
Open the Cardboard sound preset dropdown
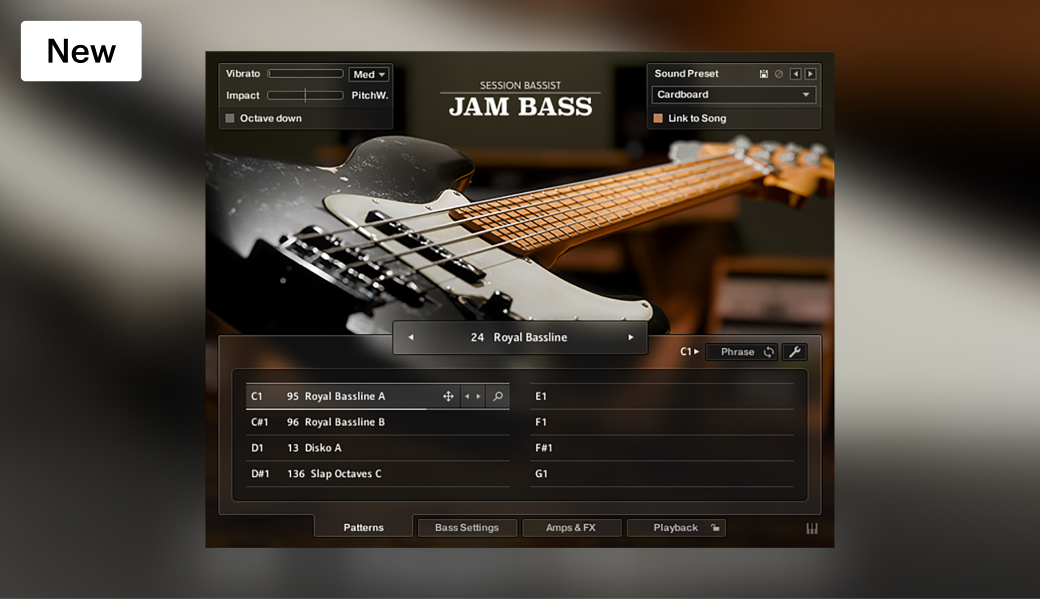[x=734, y=95]
